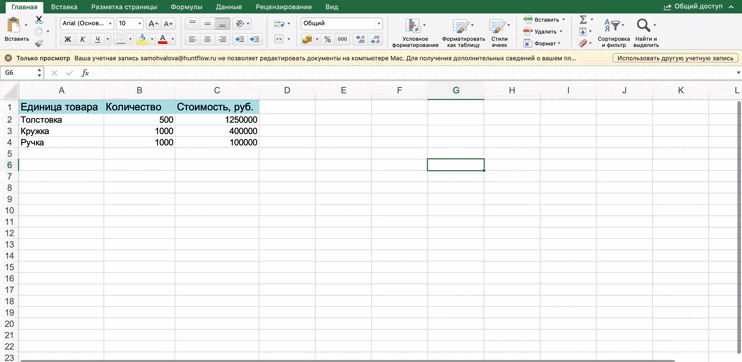Switch to the Рецензирование tab
The height and width of the screenshot is (362, 742).
point(283,7)
